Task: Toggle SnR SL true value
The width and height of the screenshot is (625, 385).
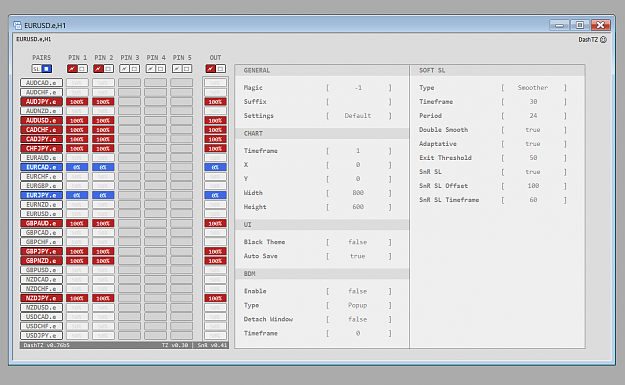Action: (533, 172)
